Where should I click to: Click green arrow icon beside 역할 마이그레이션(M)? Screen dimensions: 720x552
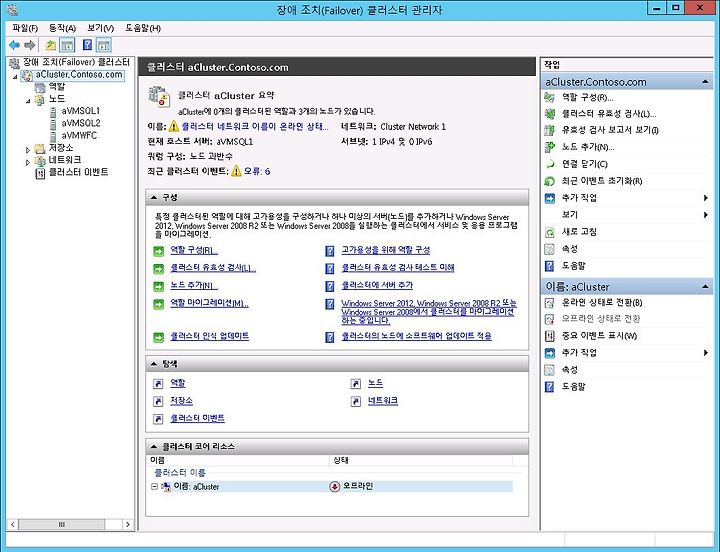click(158, 304)
